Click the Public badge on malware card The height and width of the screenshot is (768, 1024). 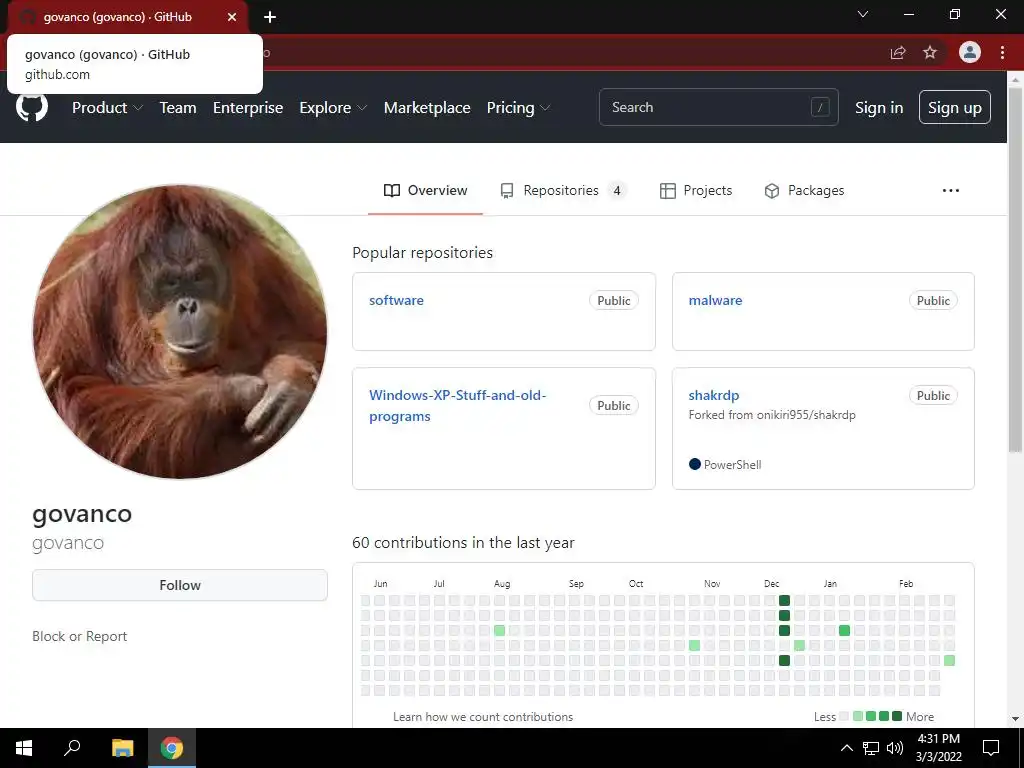(x=933, y=300)
